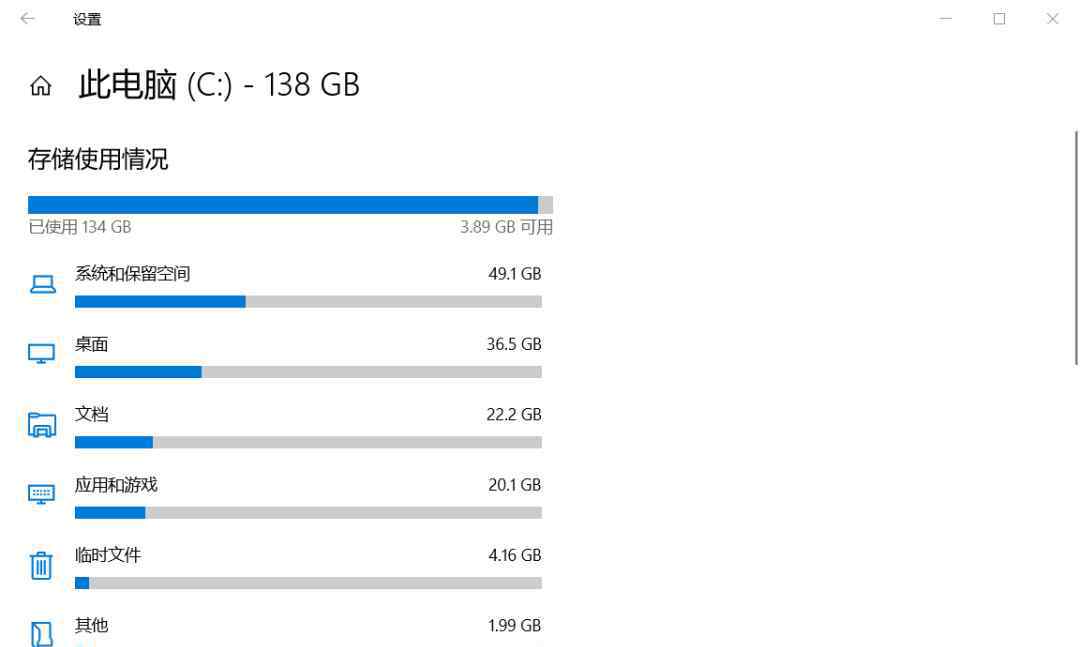Click the trash can icon for 临时文件
Screen dimensions: 1080x647
pyautogui.click(x=41, y=565)
